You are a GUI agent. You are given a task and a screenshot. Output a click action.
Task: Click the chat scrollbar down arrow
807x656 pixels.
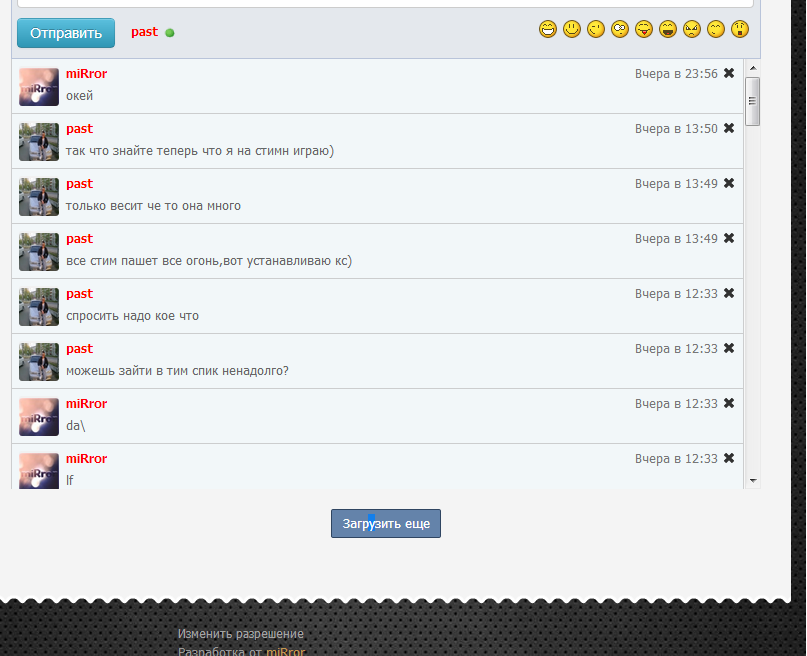pos(753,481)
